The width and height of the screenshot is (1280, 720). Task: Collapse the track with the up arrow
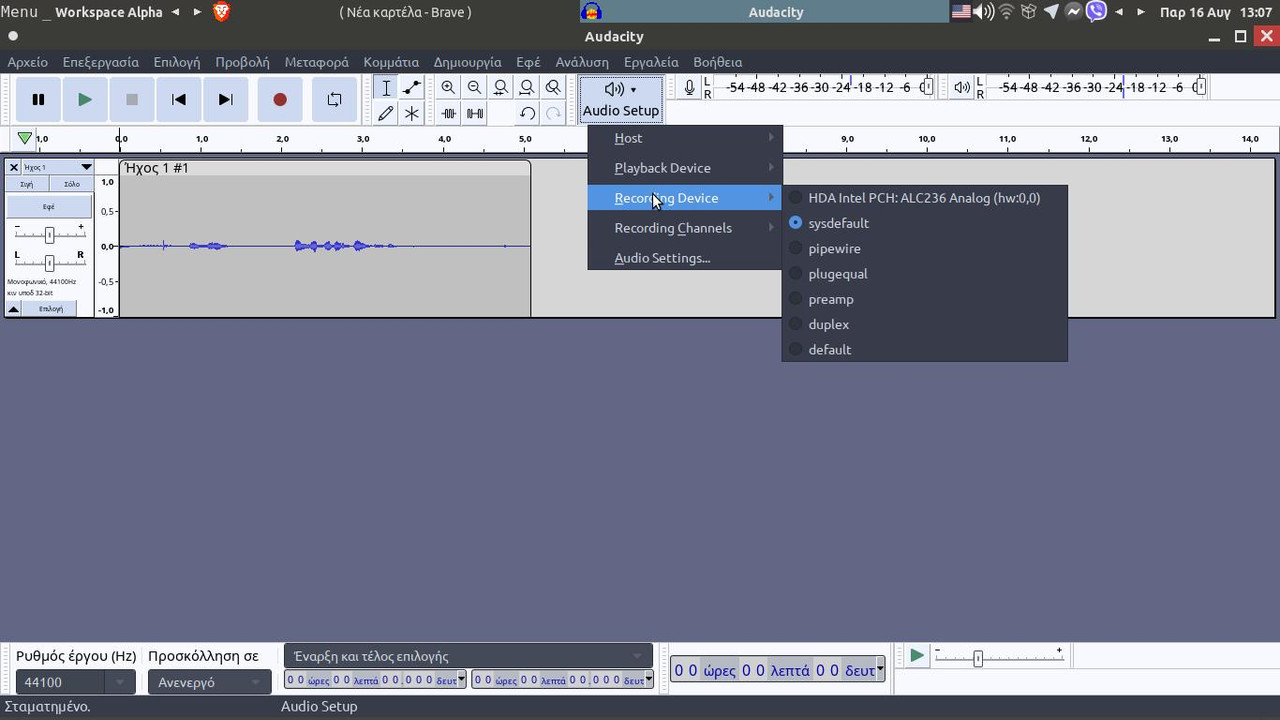click(x=14, y=309)
